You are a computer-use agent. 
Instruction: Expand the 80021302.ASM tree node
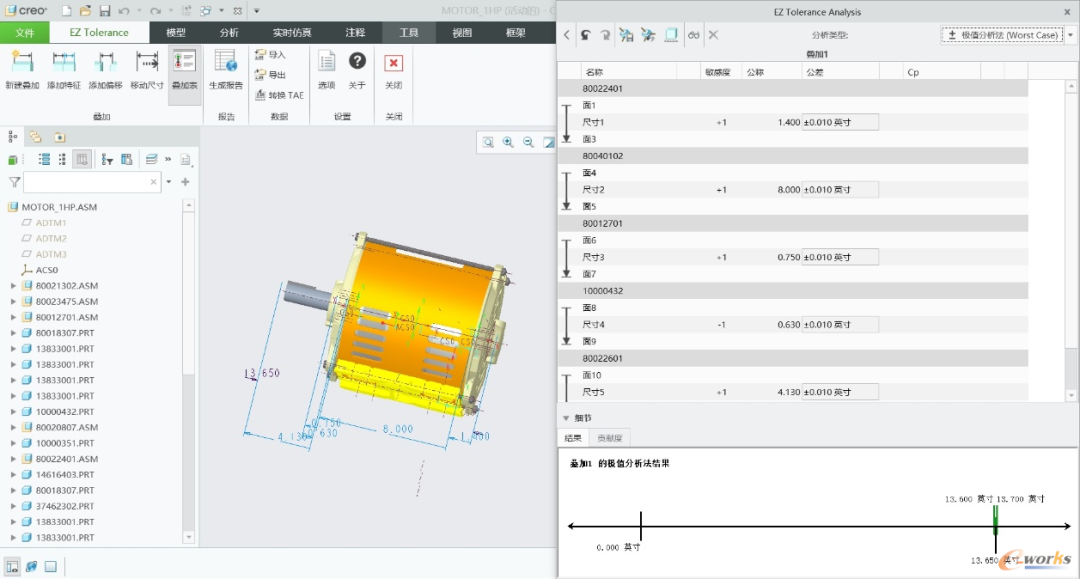[x=13, y=286]
